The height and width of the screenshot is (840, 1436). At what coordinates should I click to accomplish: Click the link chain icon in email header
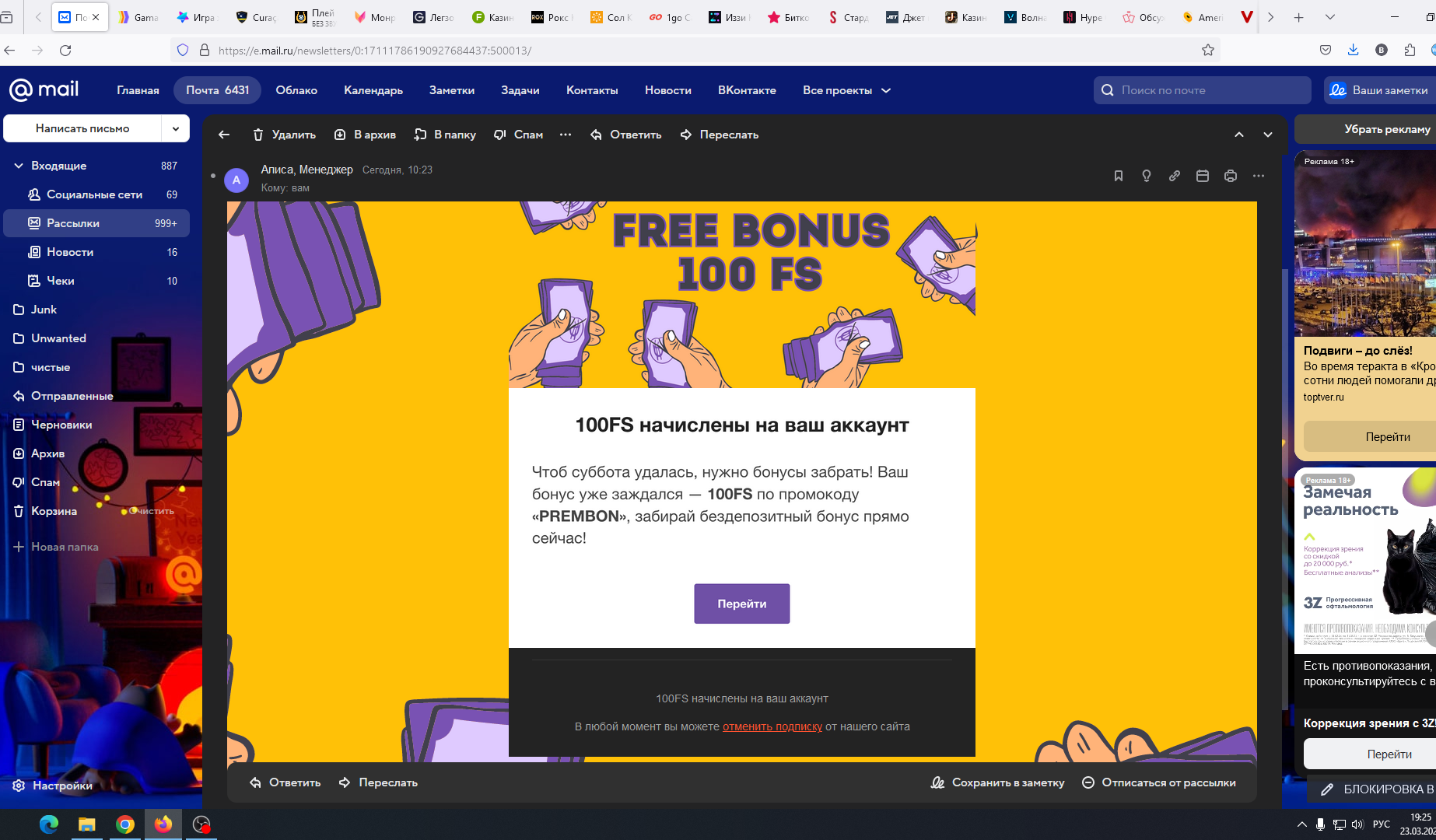pyautogui.click(x=1175, y=176)
